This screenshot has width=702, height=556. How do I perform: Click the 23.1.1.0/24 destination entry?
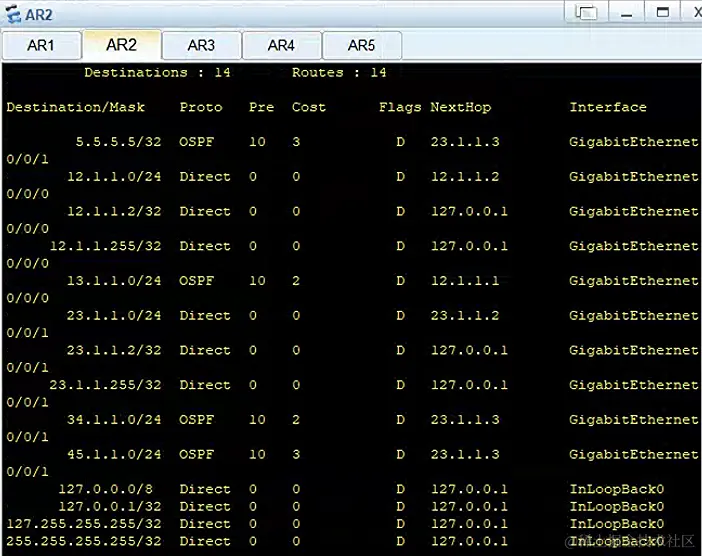(114, 316)
